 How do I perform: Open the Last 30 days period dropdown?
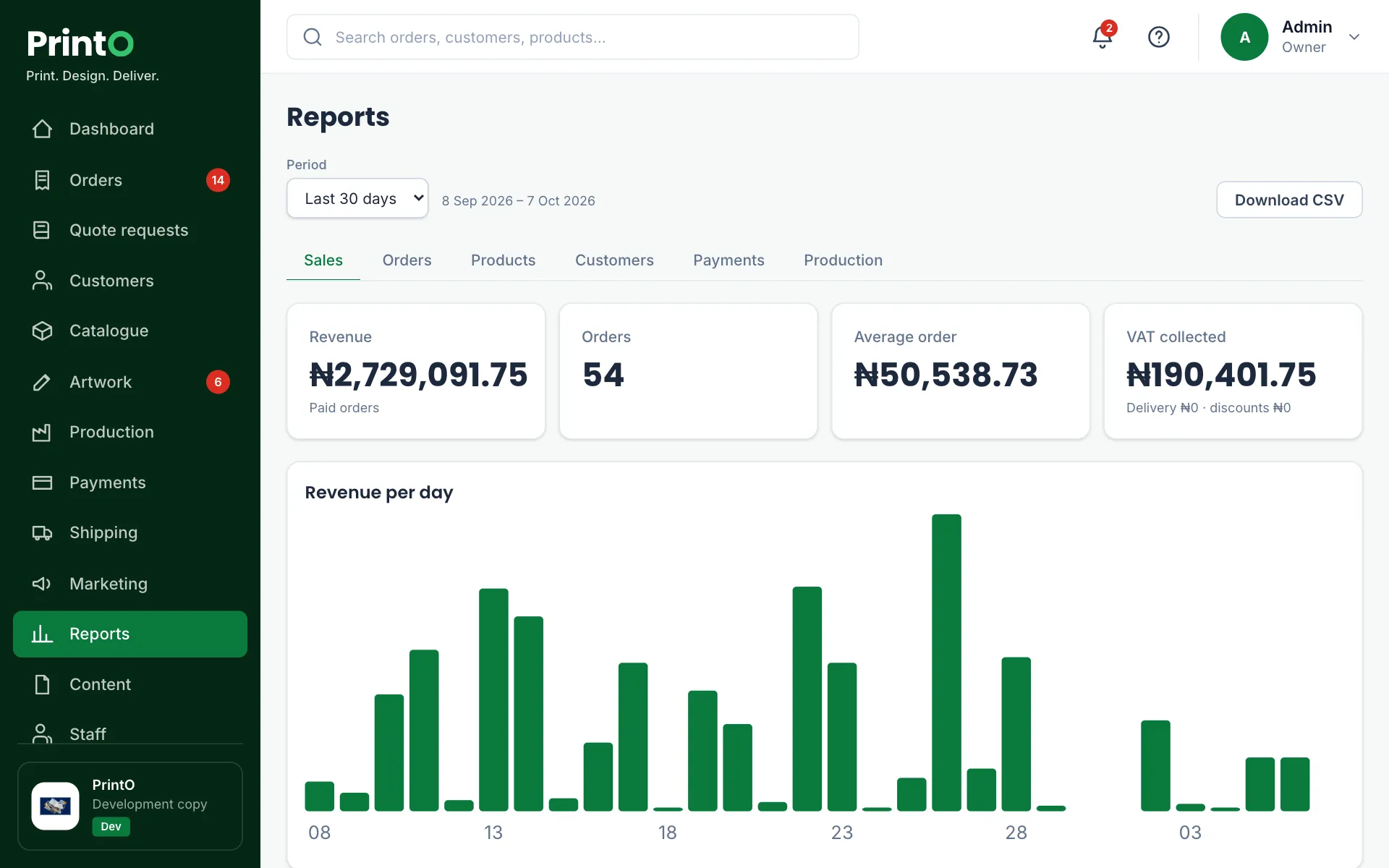pos(357,198)
